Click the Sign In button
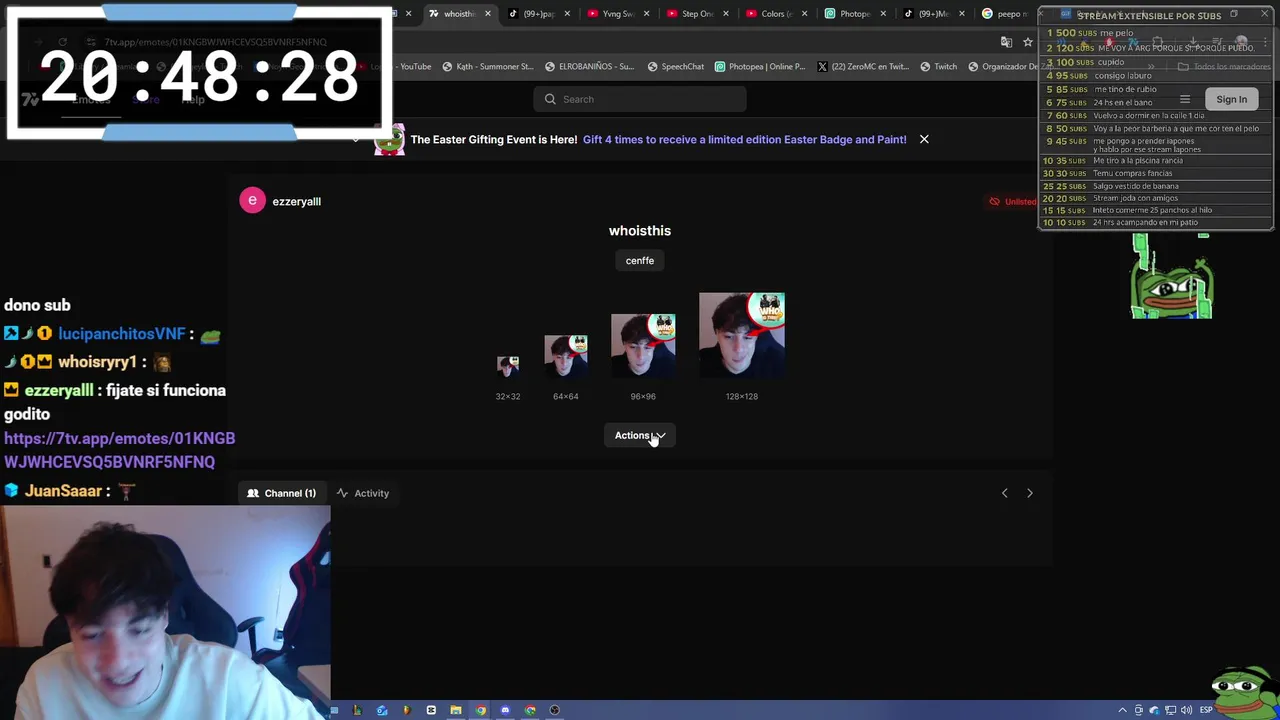Viewport: 1280px width, 720px height. [1231, 99]
